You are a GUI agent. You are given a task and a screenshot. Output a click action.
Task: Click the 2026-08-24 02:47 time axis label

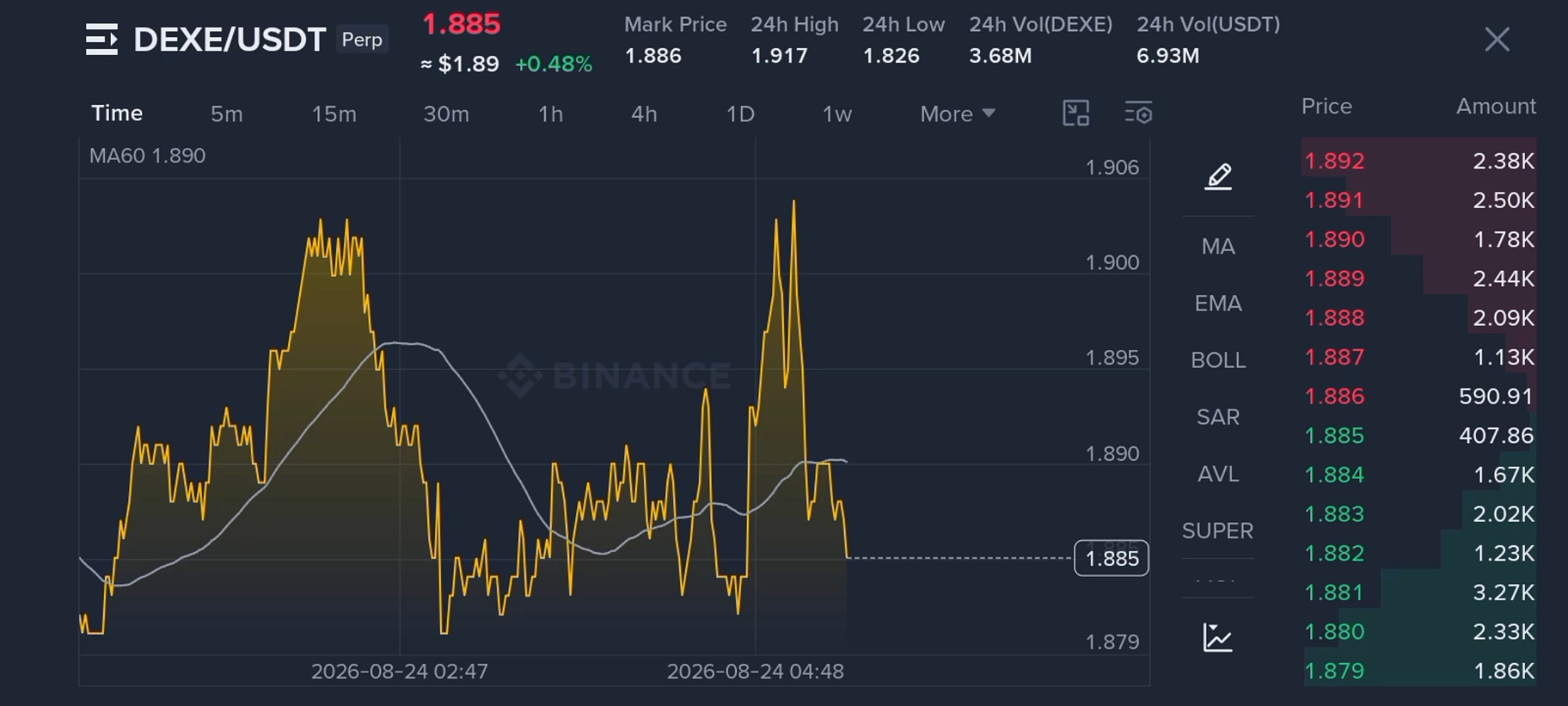(x=399, y=672)
